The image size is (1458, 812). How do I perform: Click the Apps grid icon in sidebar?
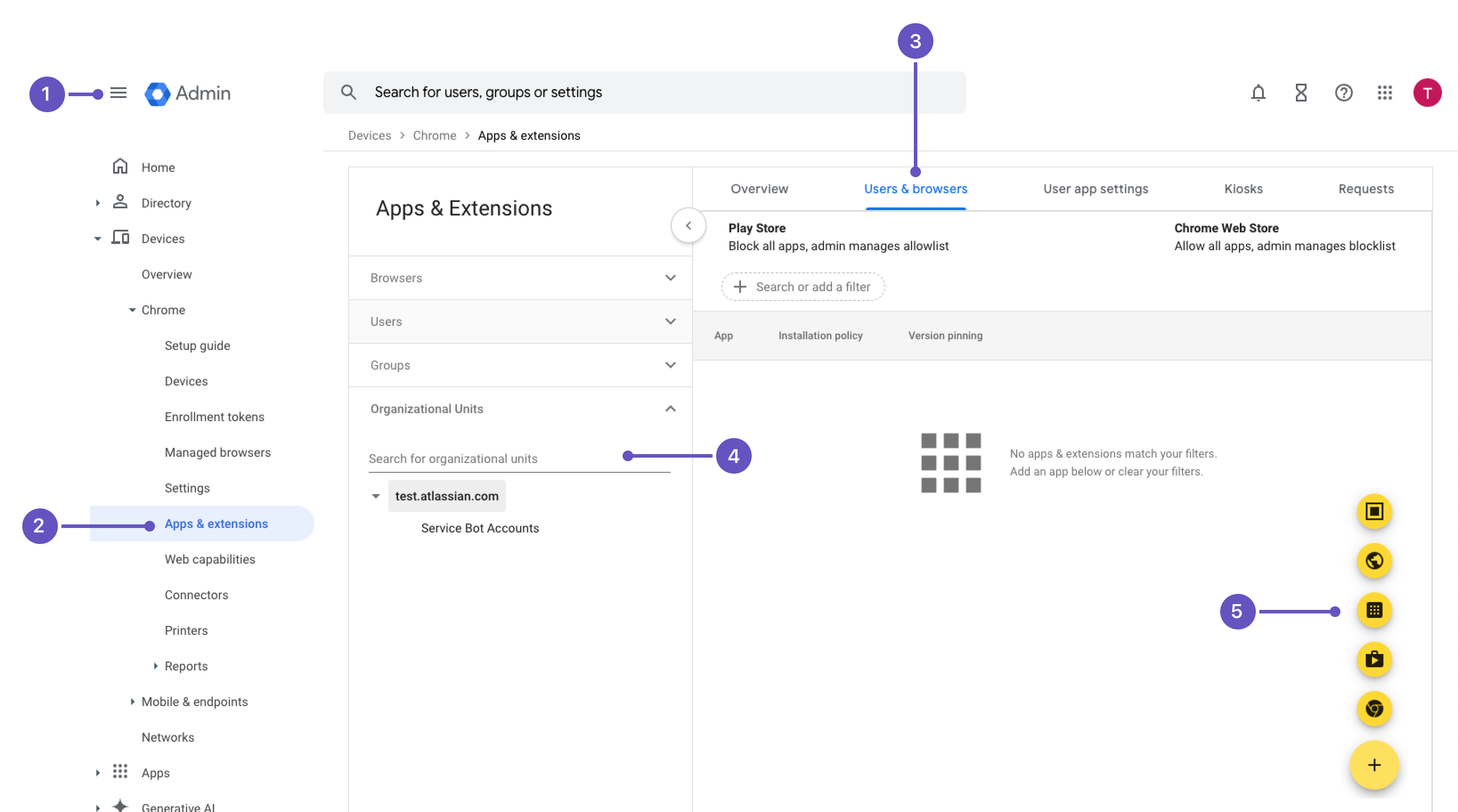(120, 772)
